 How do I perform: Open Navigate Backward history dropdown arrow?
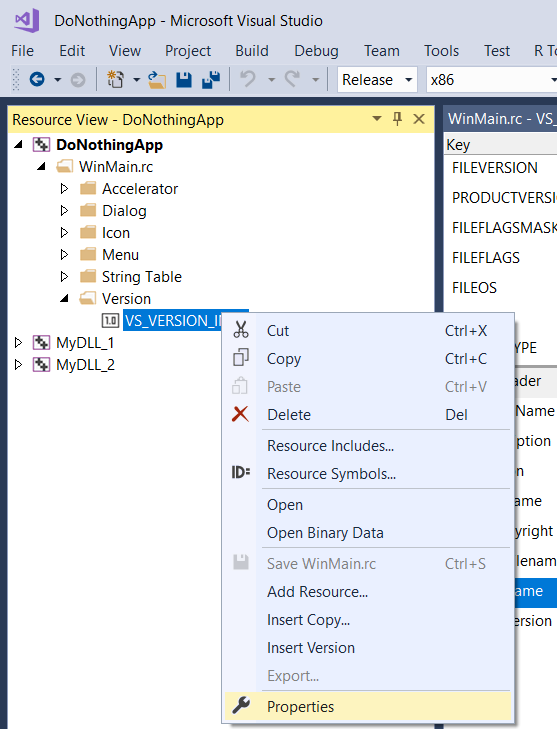point(57,80)
